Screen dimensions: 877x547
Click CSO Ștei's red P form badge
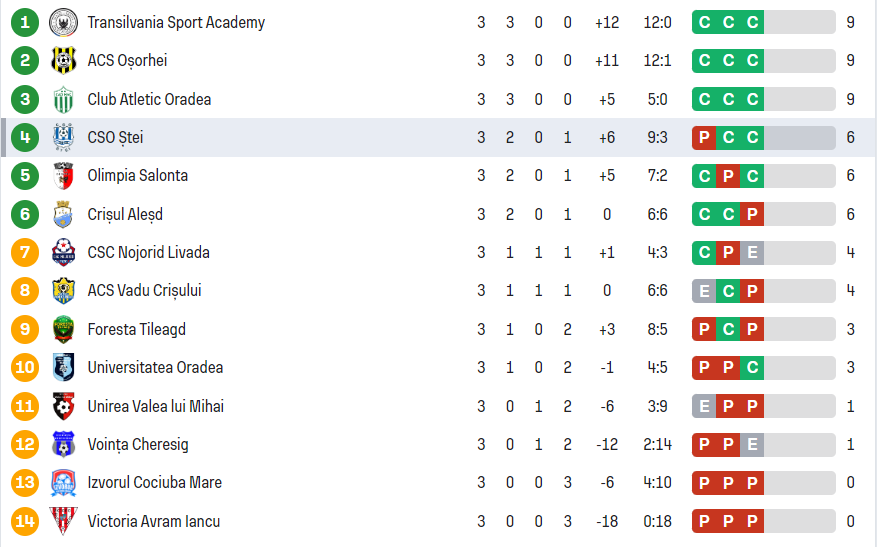(704, 137)
